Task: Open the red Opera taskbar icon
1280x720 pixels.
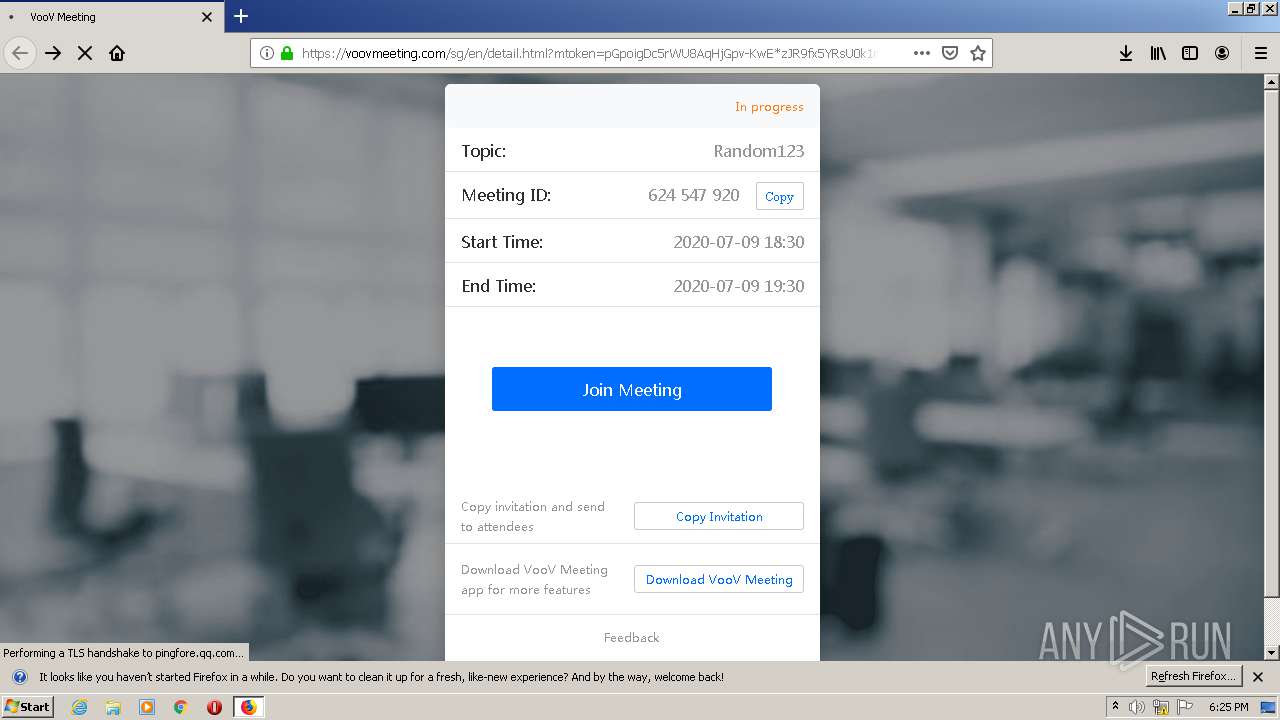Action: coord(214,707)
